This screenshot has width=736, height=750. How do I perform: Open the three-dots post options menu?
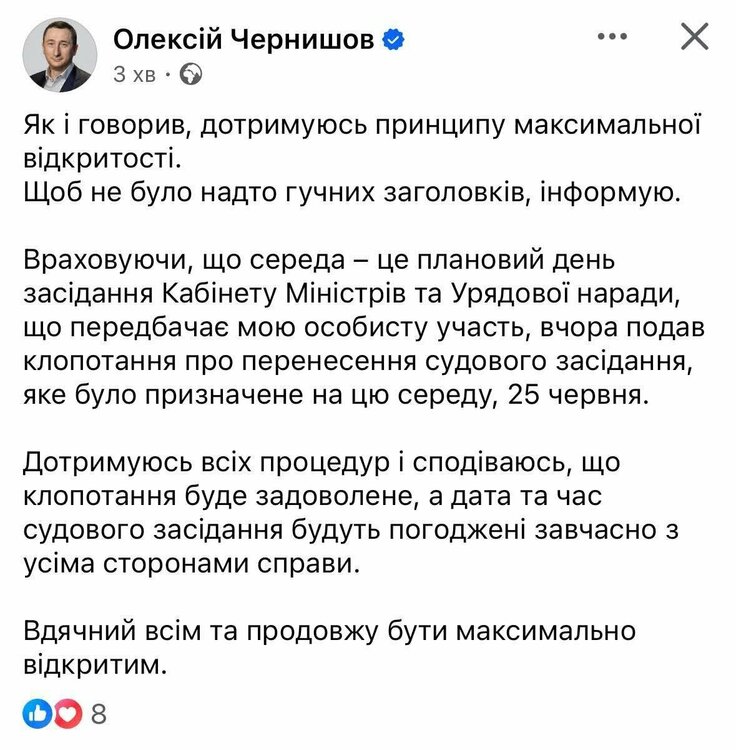tap(612, 38)
